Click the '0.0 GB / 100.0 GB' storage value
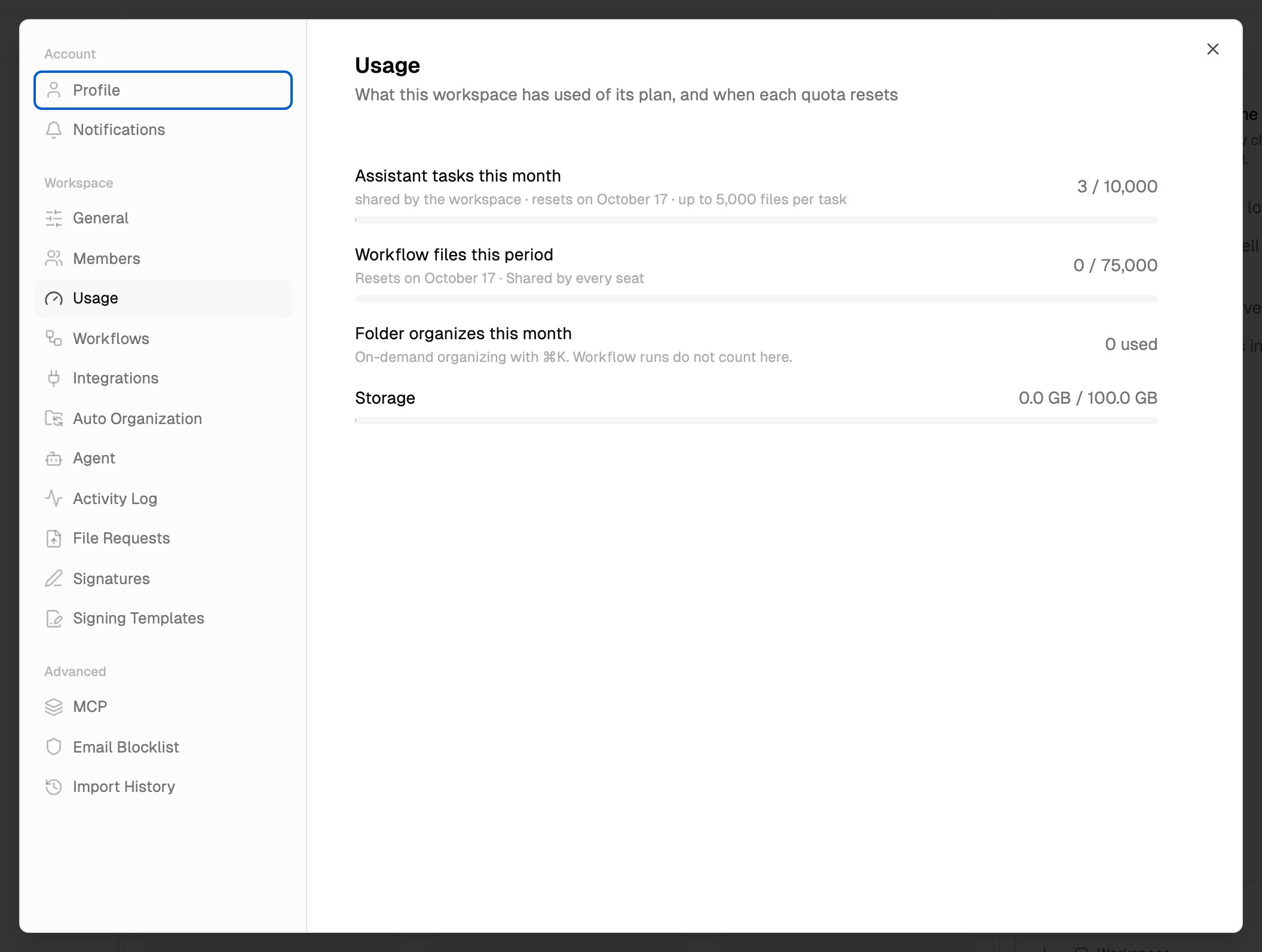Viewport: 1262px width, 952px height. (x=1088, y=398)
